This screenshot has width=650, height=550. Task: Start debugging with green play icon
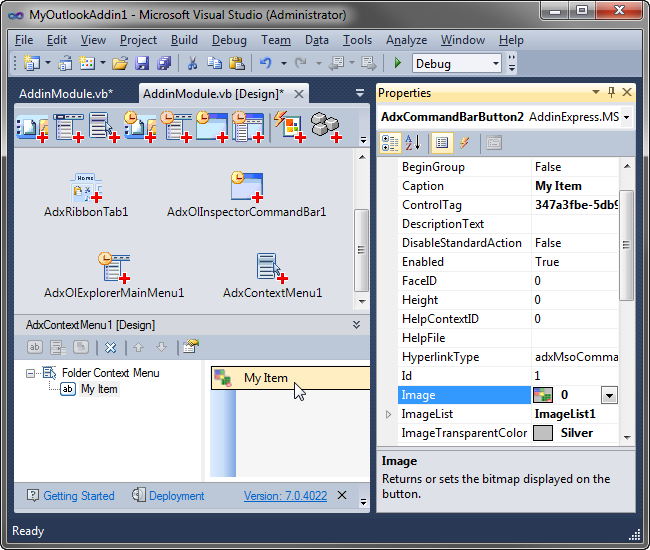398,63
